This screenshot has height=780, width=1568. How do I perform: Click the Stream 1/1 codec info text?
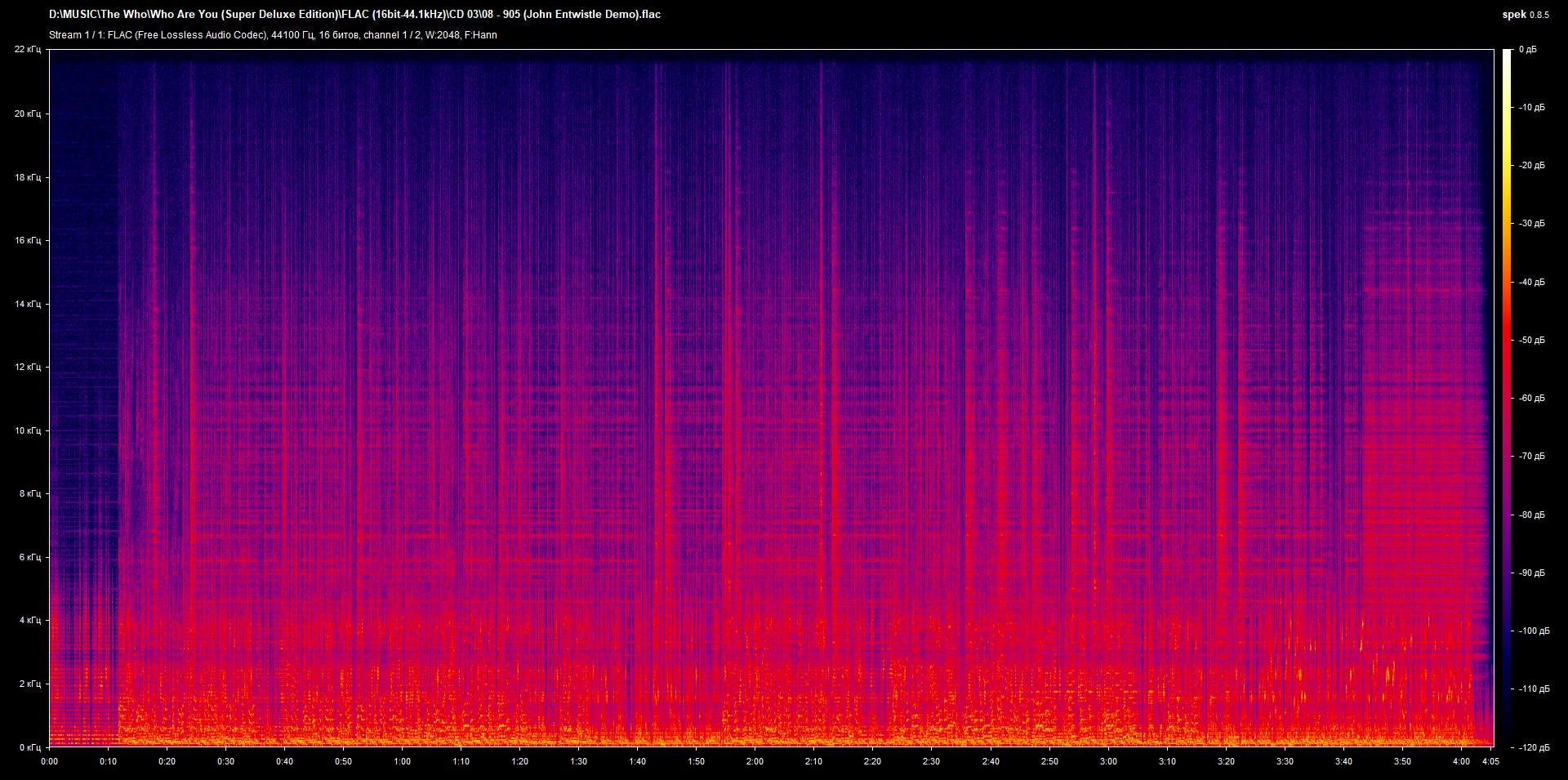(274, 35)
